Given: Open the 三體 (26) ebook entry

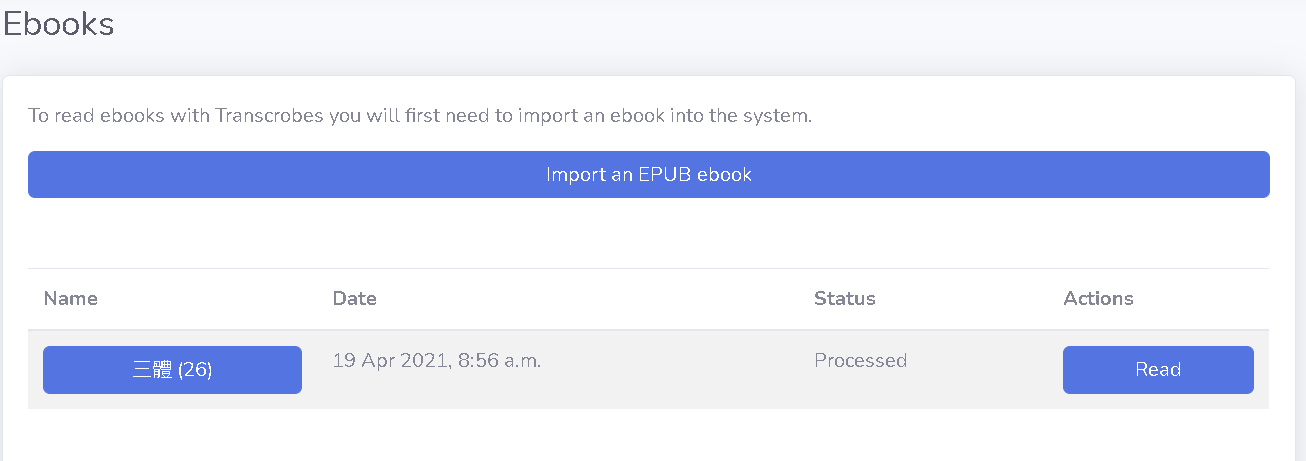Looking at the screenshot, I should click(x=172, y=370).
